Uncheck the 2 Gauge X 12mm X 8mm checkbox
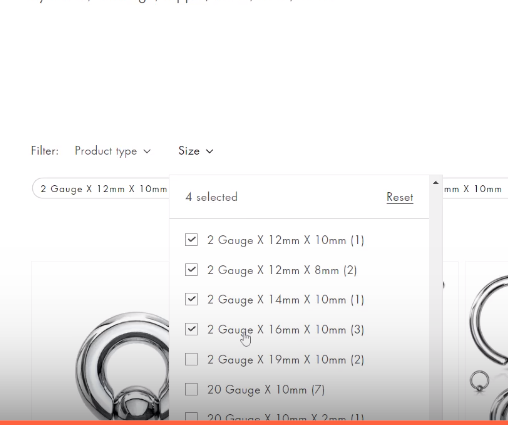The width and height of the screenshot is (508, 425). click(191, 270)
